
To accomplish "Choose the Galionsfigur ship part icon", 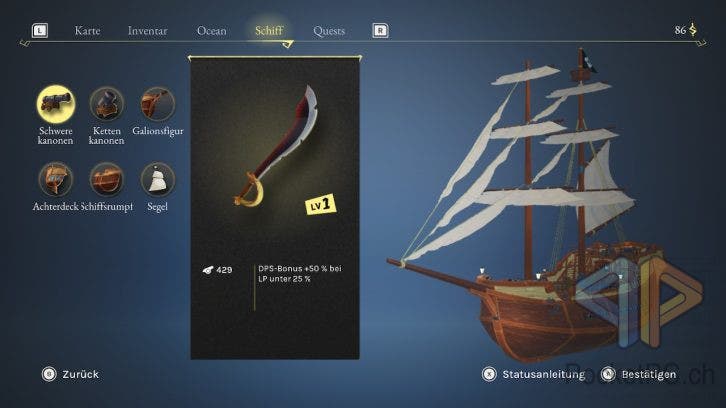I will pos(157,104).
